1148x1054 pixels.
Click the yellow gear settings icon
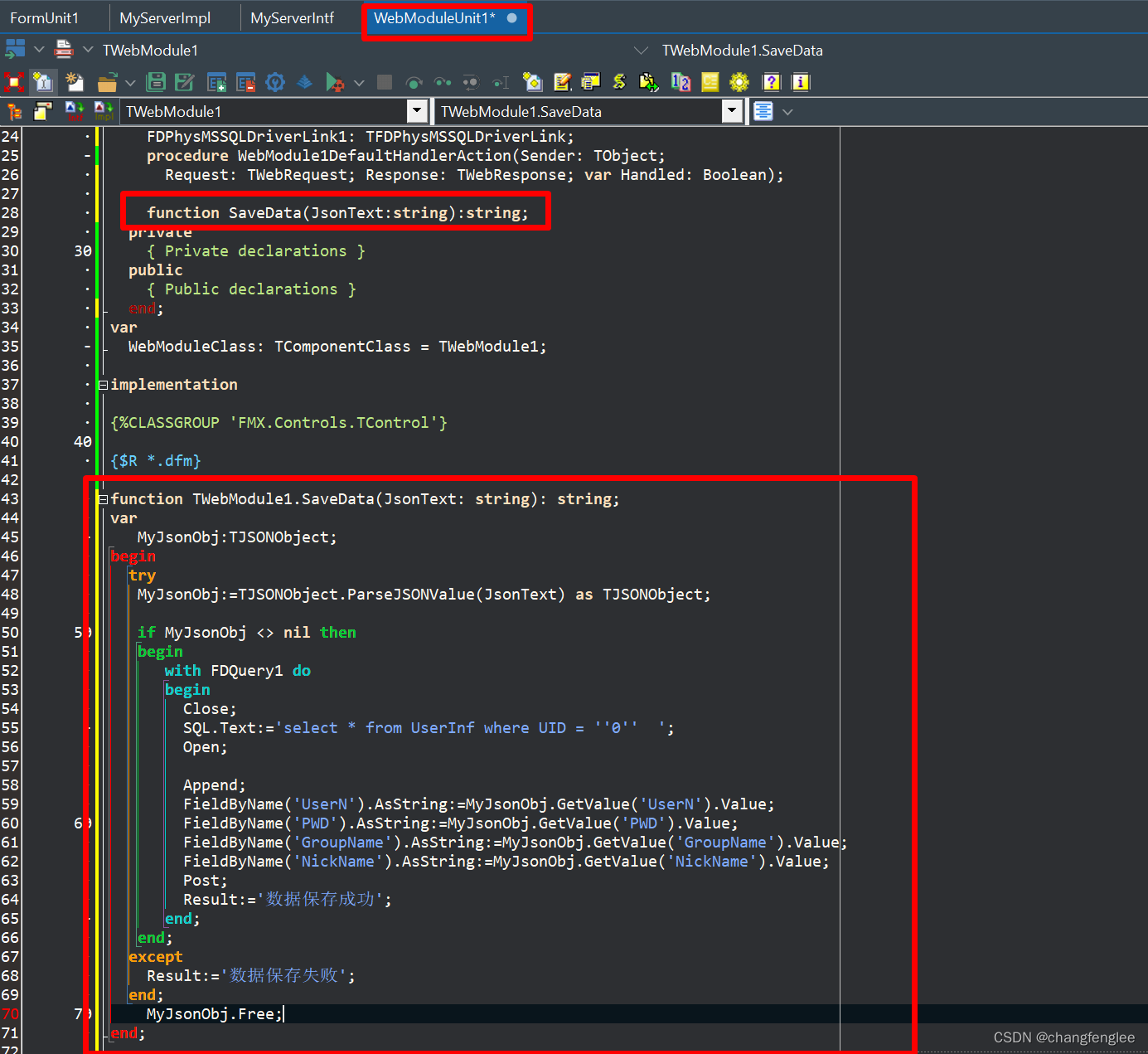739,82
